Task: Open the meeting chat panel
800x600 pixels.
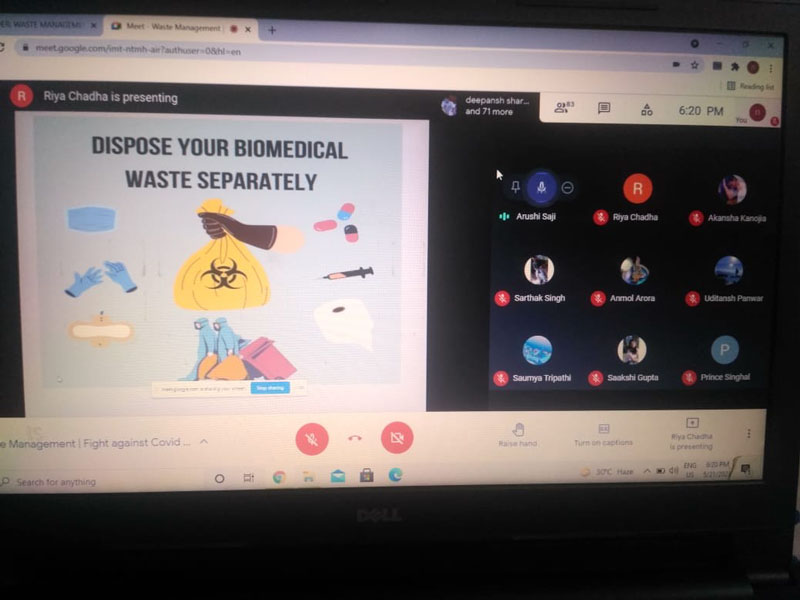Action: tap(604, 109)
